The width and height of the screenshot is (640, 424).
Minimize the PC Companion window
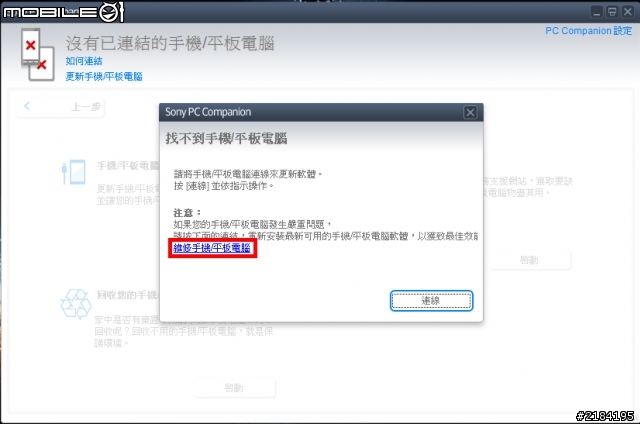point(596,12)
